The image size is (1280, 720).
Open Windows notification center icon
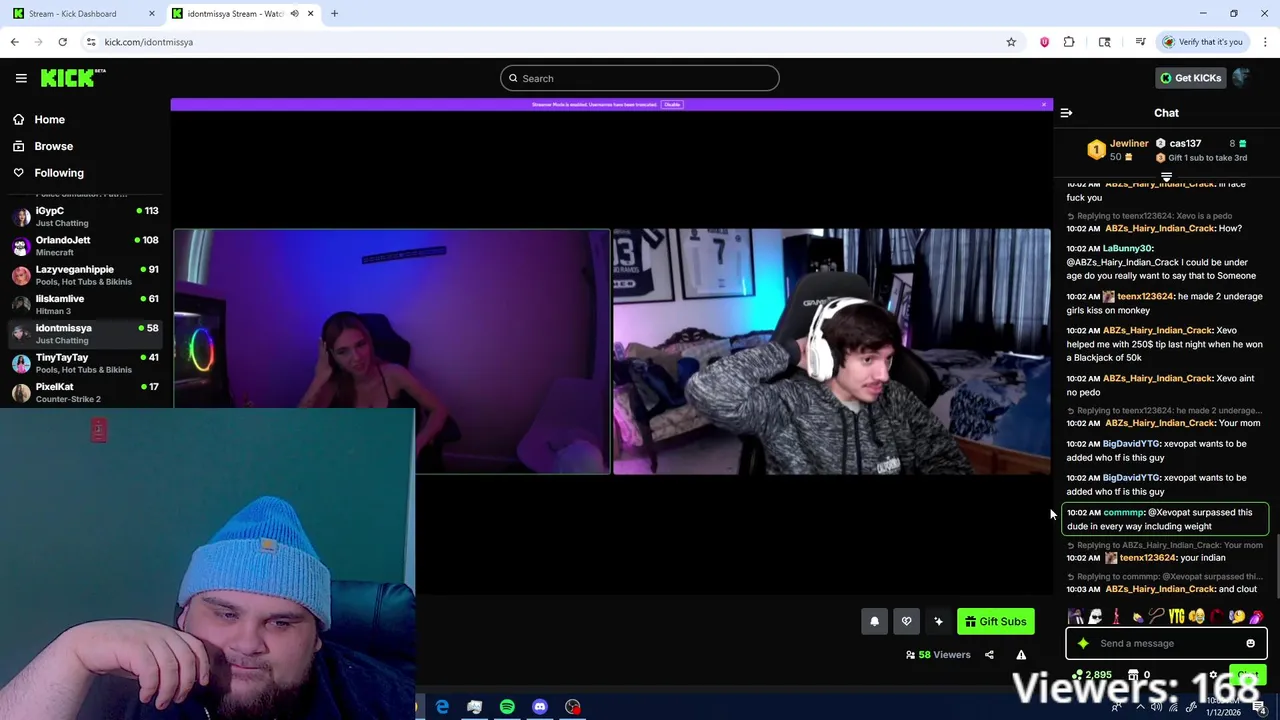click(1259, 708)
